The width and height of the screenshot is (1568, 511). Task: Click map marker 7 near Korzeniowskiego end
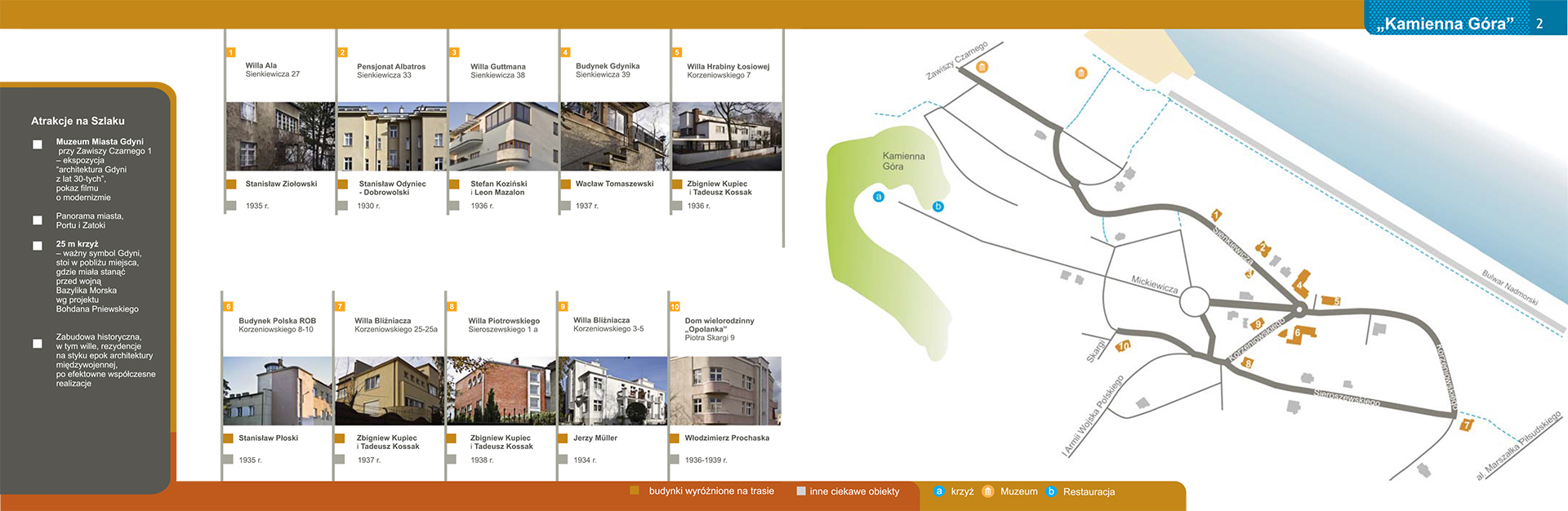pyautogui.click(x=1466, y=425)
